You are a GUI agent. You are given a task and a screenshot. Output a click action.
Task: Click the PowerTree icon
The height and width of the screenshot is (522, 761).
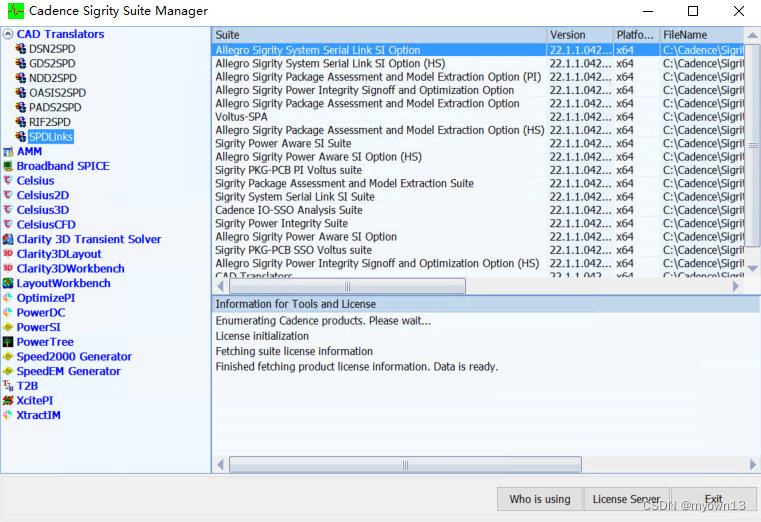click(x=8, y=342)
